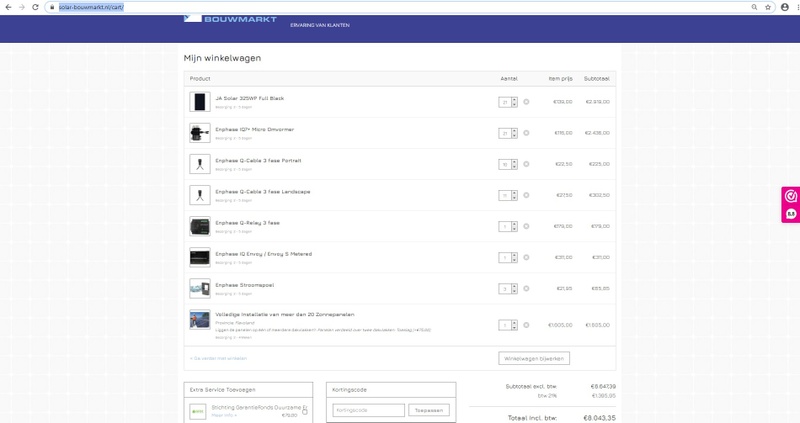Click quantity field for Enphase Q-Cable Landscape

click(x=505, y=195)
